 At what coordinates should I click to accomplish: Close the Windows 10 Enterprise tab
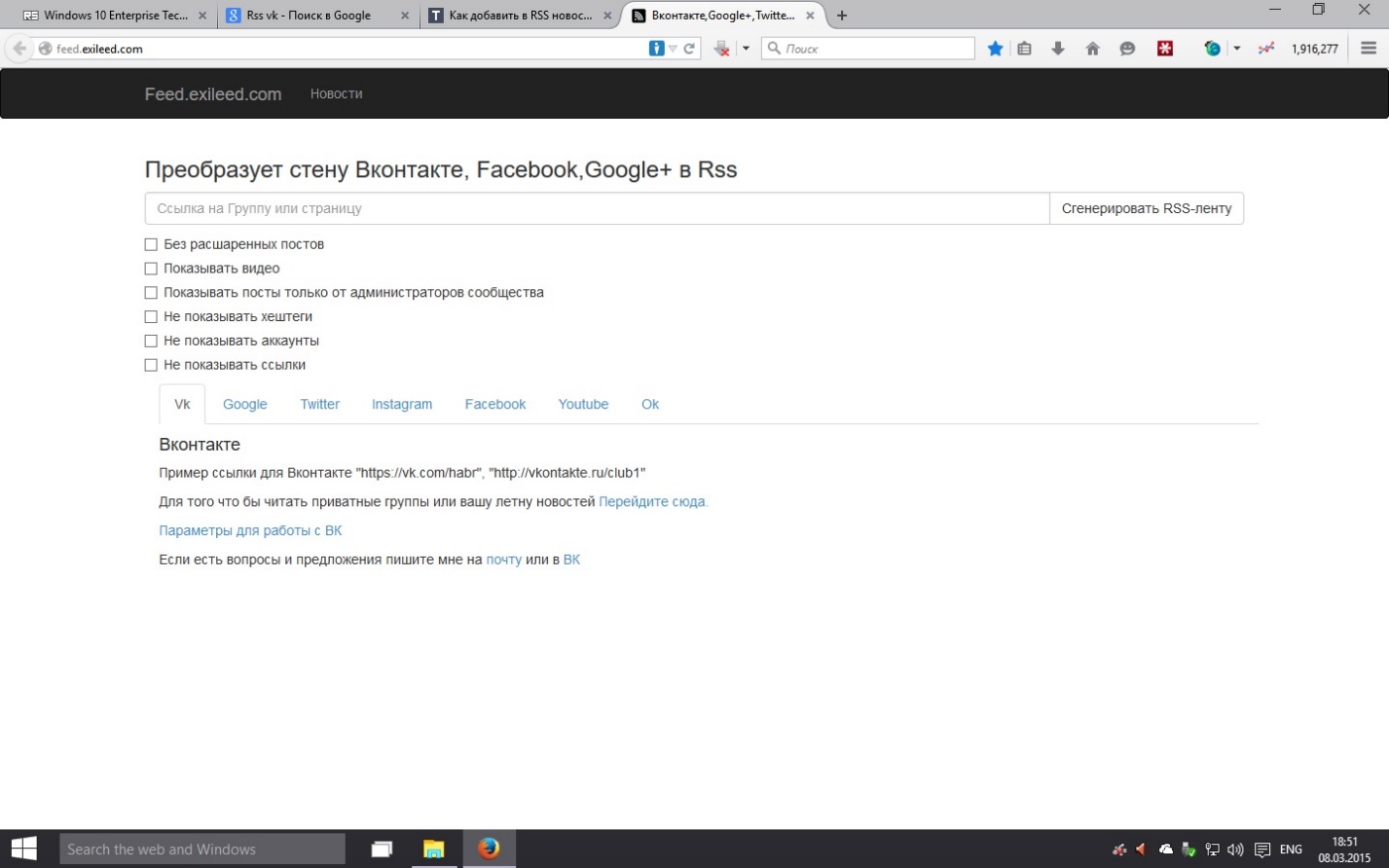202,16
